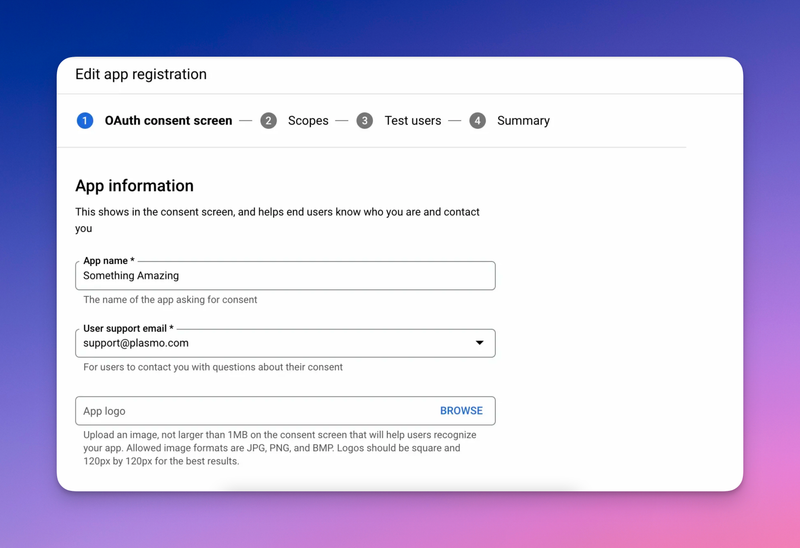800x548 pixels.
Task: Focus the App name input field
Action: tap(285, 276)
